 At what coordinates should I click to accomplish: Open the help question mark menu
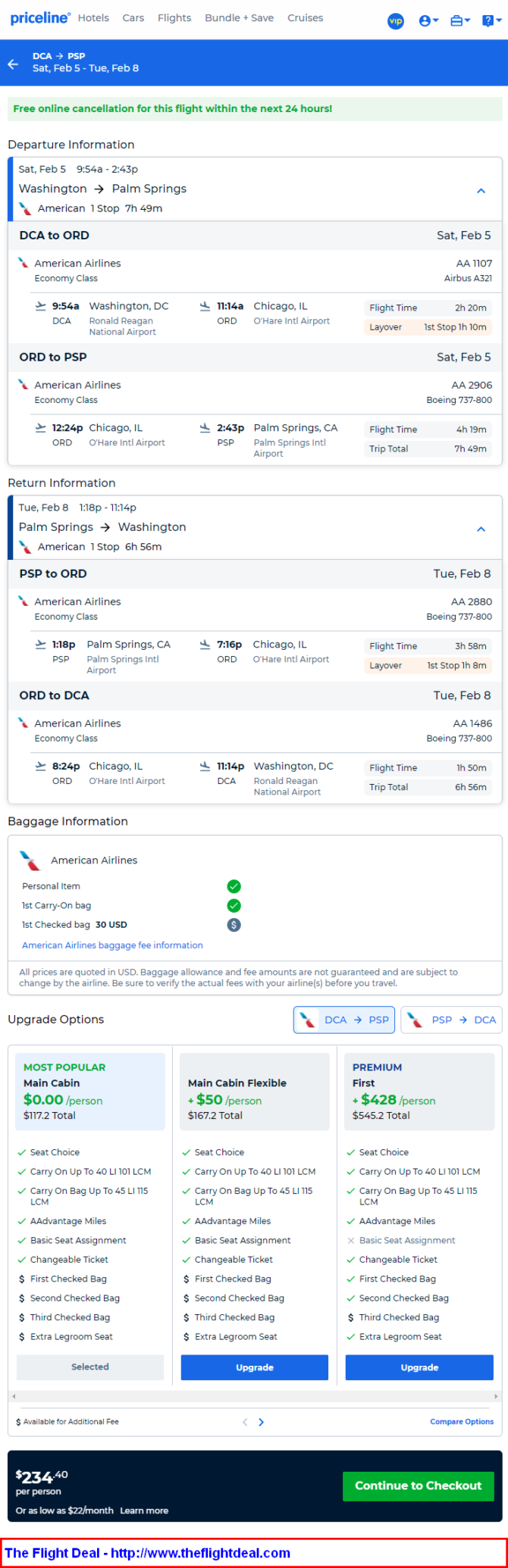click(492, 21)
